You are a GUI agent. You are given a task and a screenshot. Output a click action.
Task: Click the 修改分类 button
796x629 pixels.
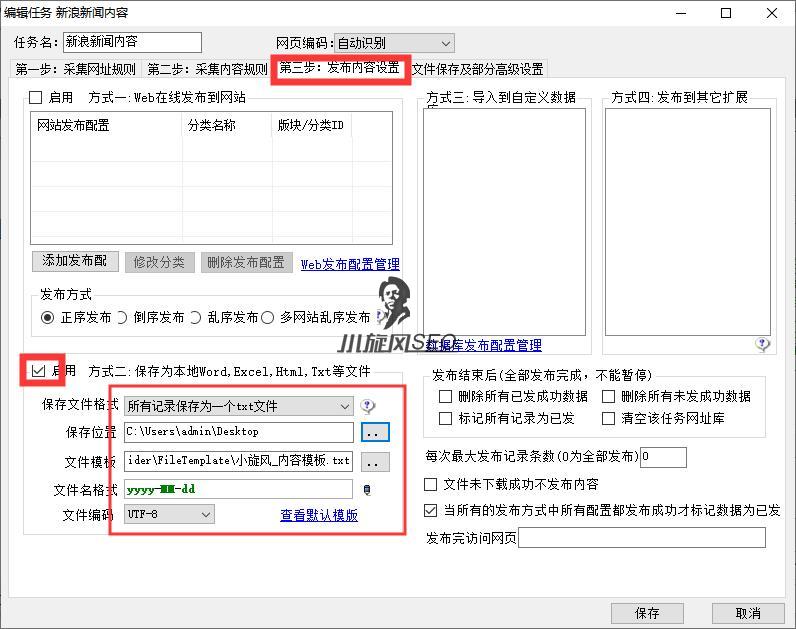coord(159,262)
